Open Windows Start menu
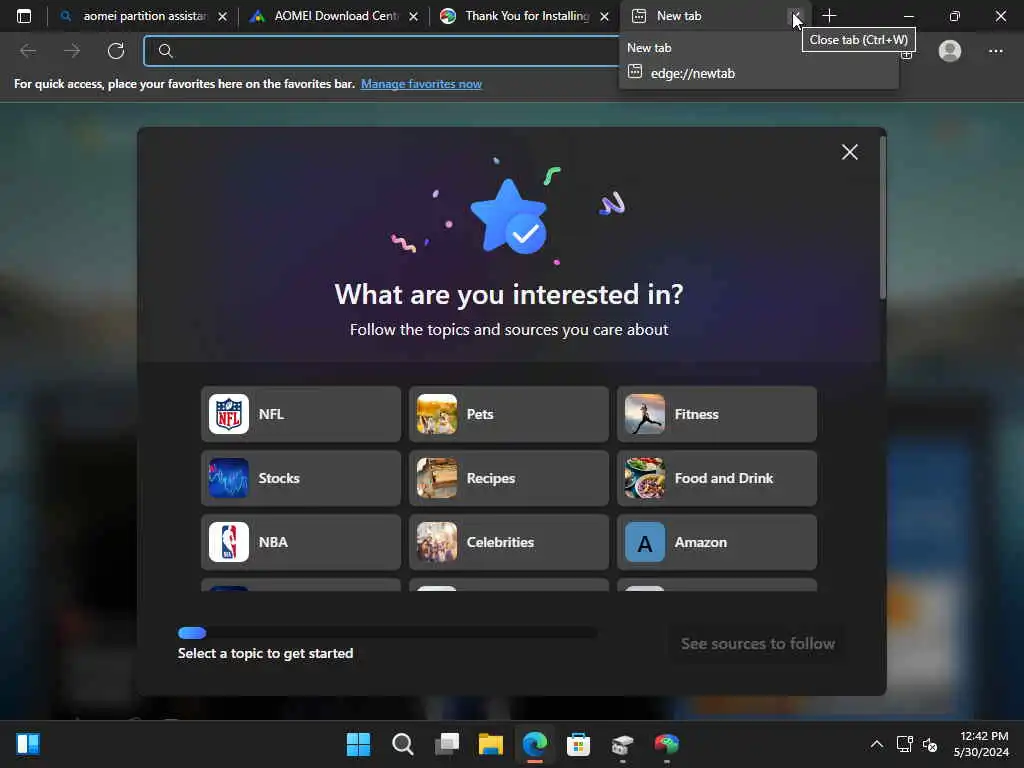 (x=358, y=744)
